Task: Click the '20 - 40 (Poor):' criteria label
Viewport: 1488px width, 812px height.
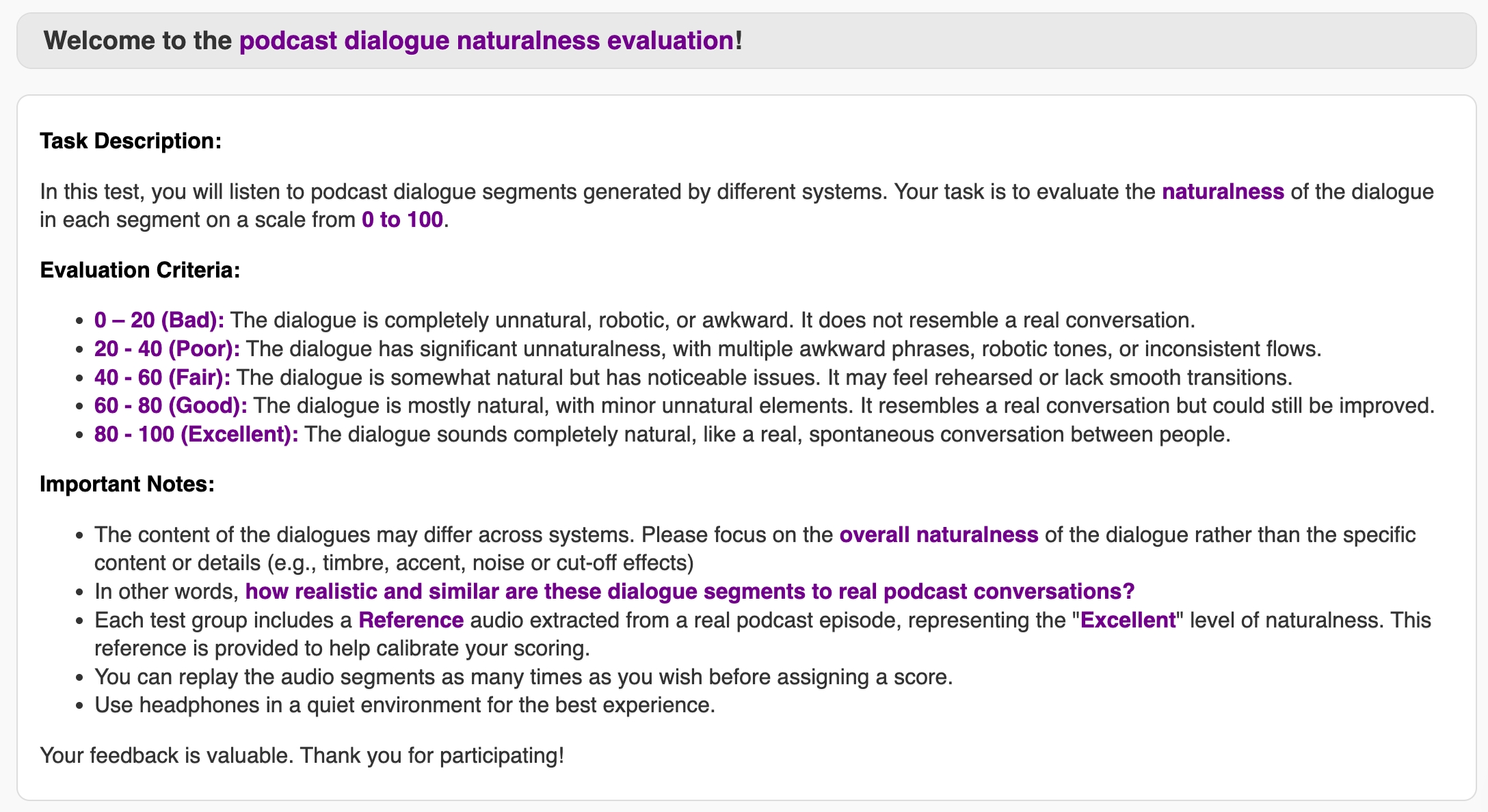Action: (167, 349)
